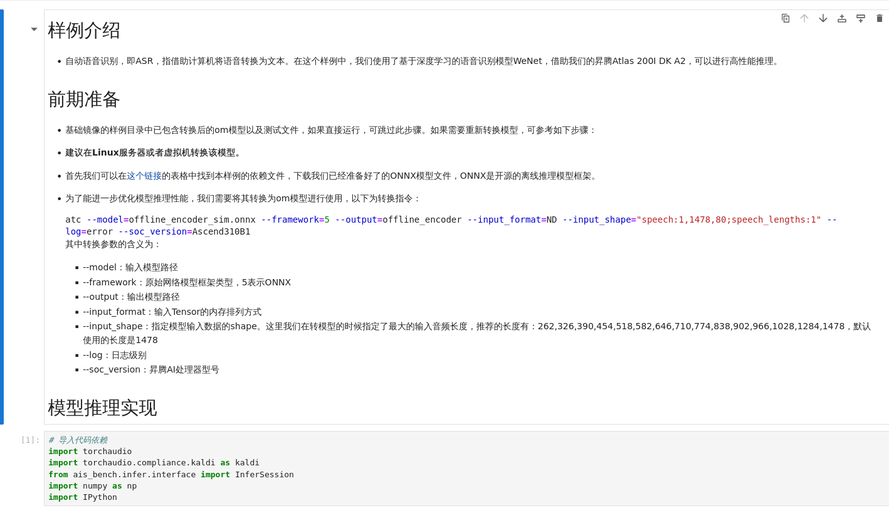Image resolution: width=889 pixels, height=508 pixels.
Task: Click the 模型推理实现 heading
Action: pyautogui.click(x=102, y=408)
